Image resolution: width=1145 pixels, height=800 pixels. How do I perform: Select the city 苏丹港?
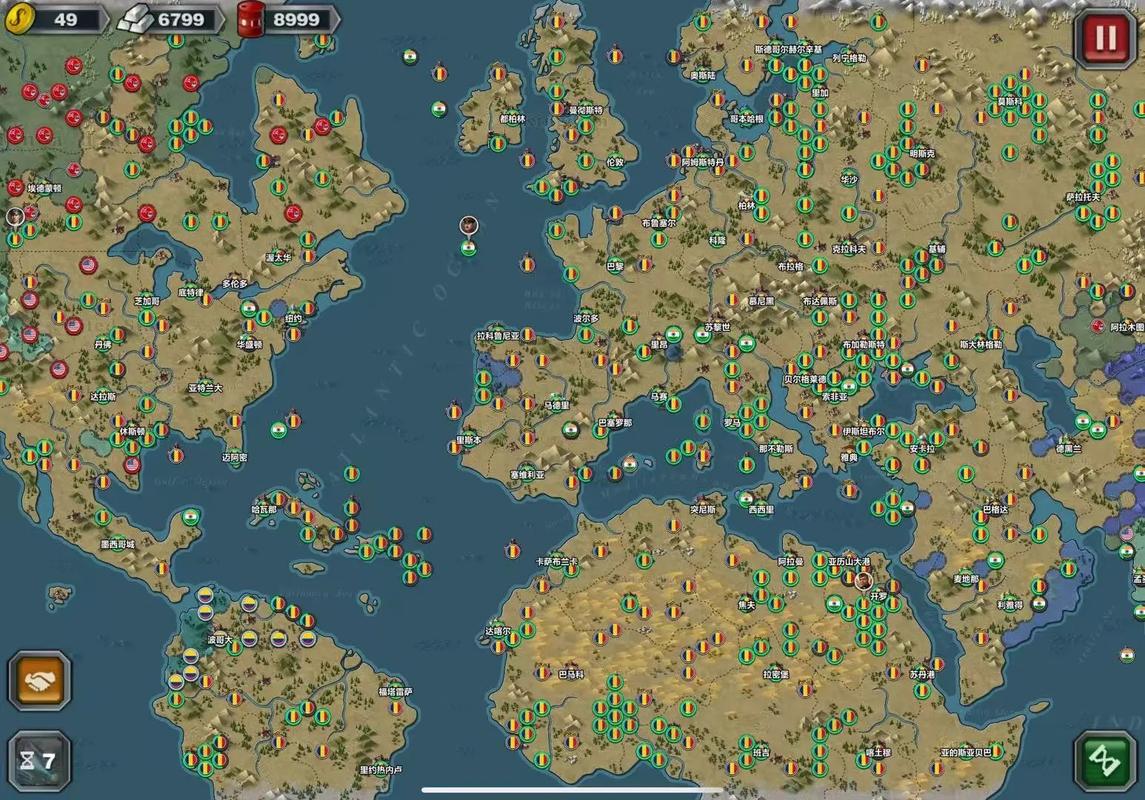click(922, 675)
